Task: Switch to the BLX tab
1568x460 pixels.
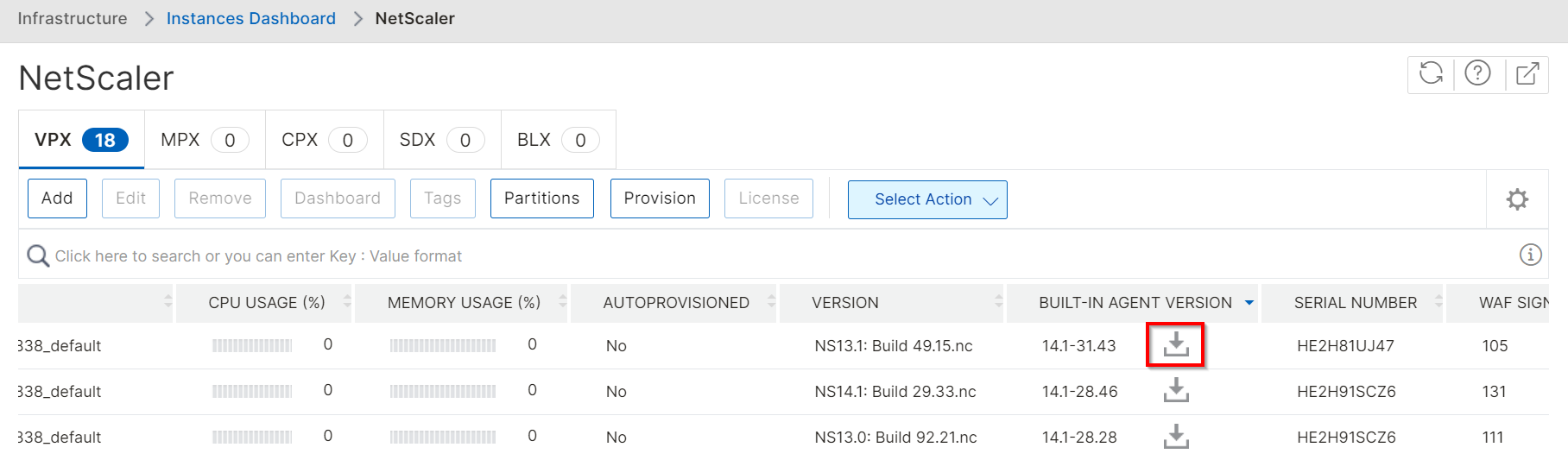Action: (558, 140)
